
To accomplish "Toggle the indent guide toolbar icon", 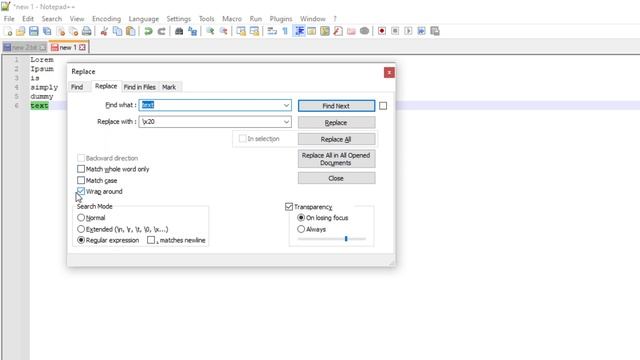I will [x=299, y=31].
